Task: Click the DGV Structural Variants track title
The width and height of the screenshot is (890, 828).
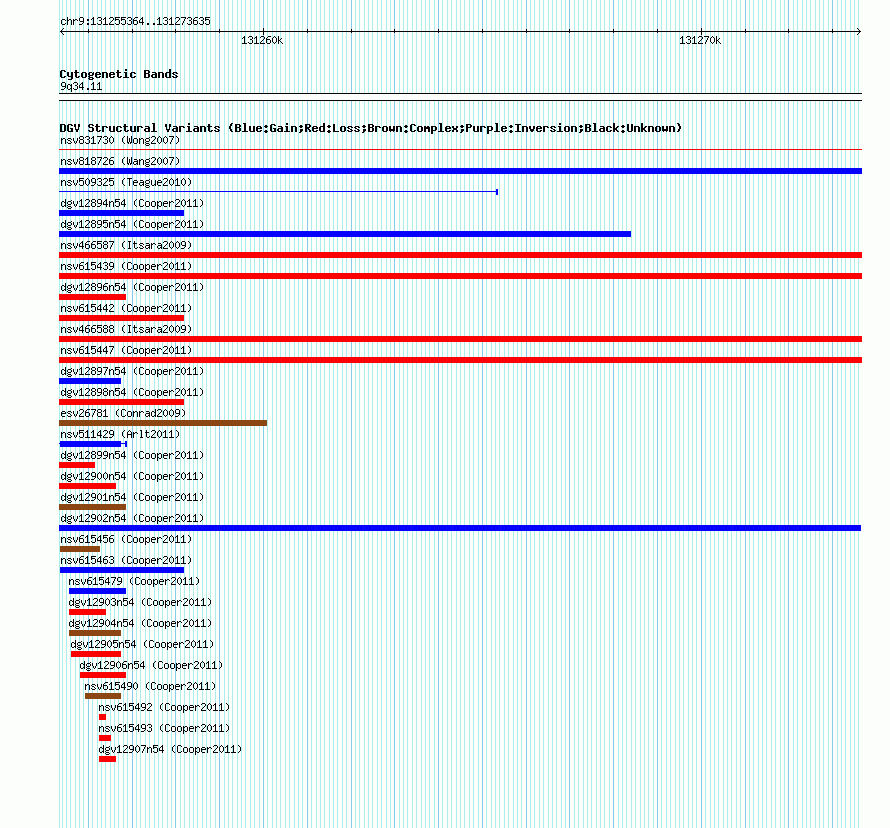Action: (x=370, y=128)
